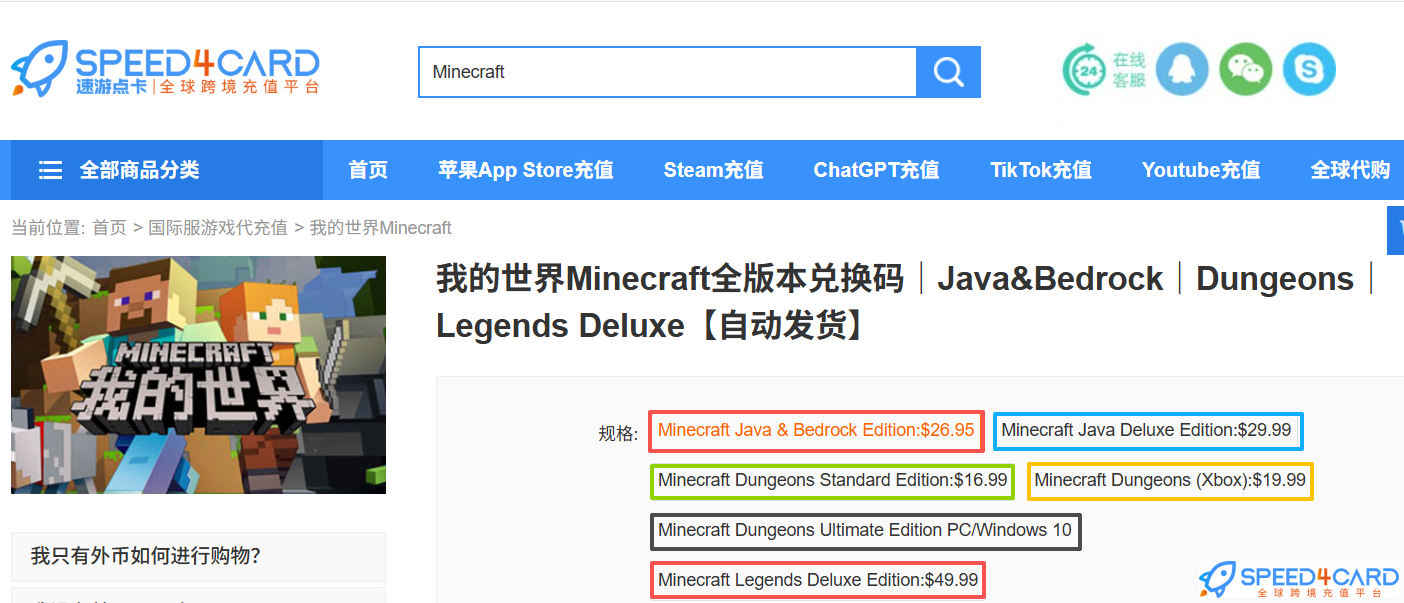Screen dimensions: 1404x603
Task: Open the Steam充值 nav item
Action: tap(714, 170)
